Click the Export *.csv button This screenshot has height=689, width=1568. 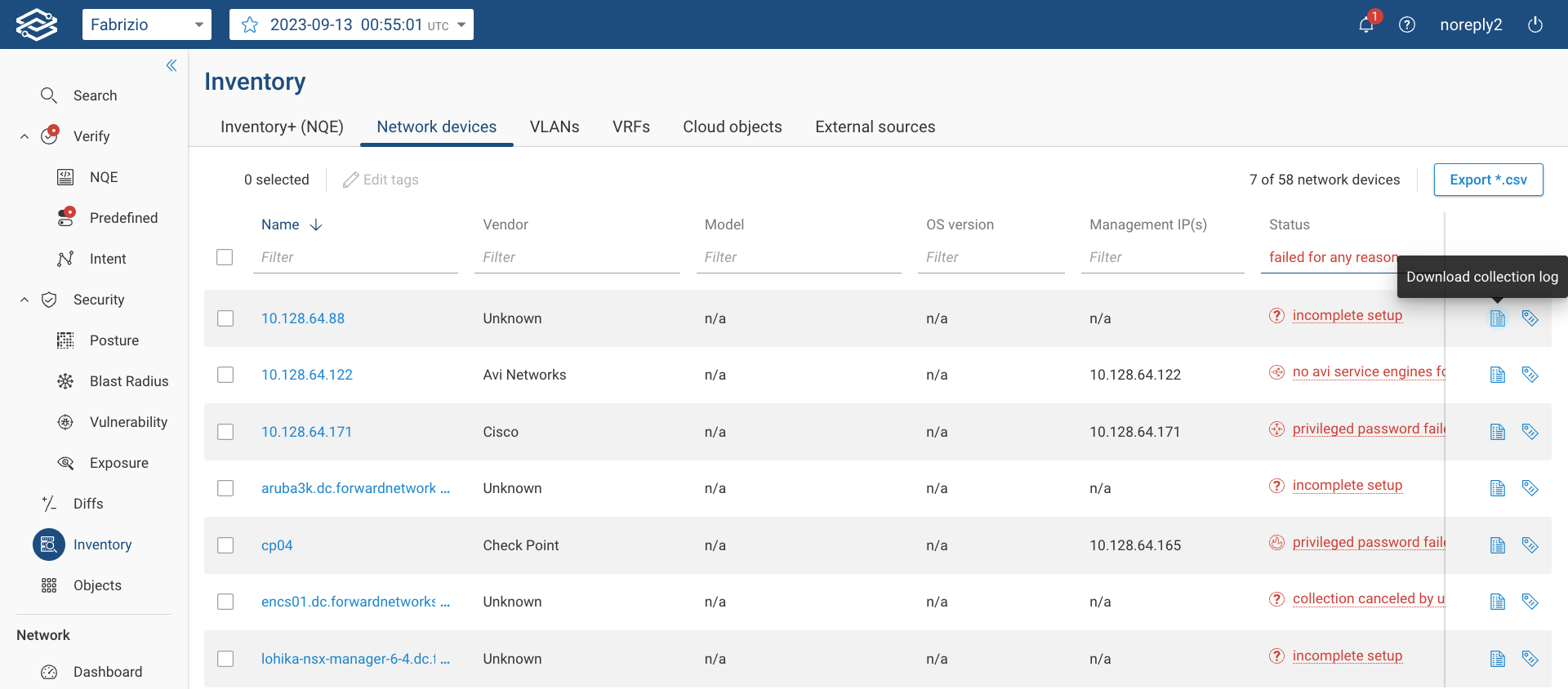[x=1487, y=180]
